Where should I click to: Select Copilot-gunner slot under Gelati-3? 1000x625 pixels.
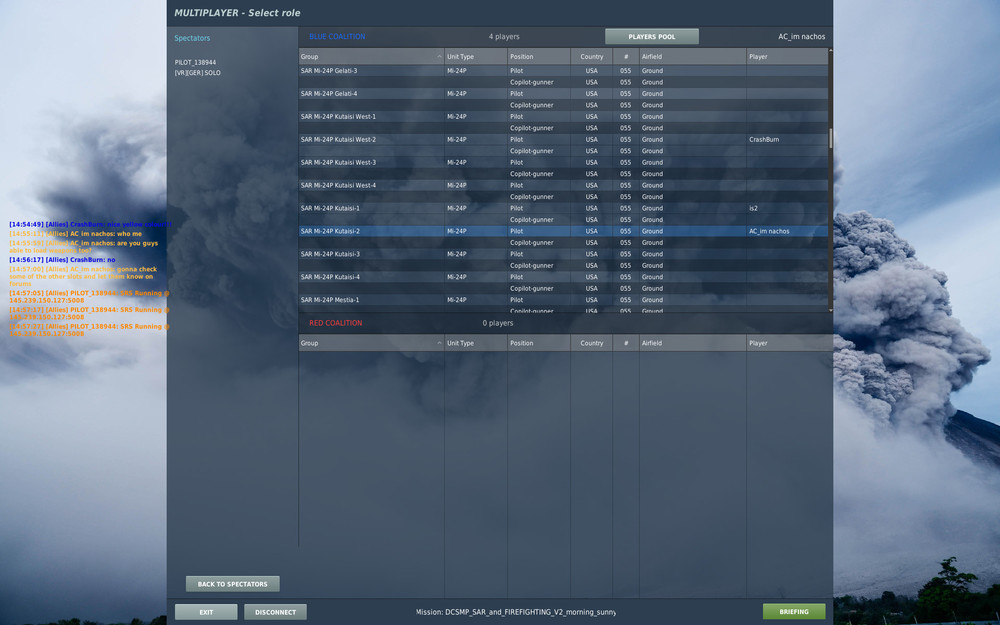(x=563, y=82)
